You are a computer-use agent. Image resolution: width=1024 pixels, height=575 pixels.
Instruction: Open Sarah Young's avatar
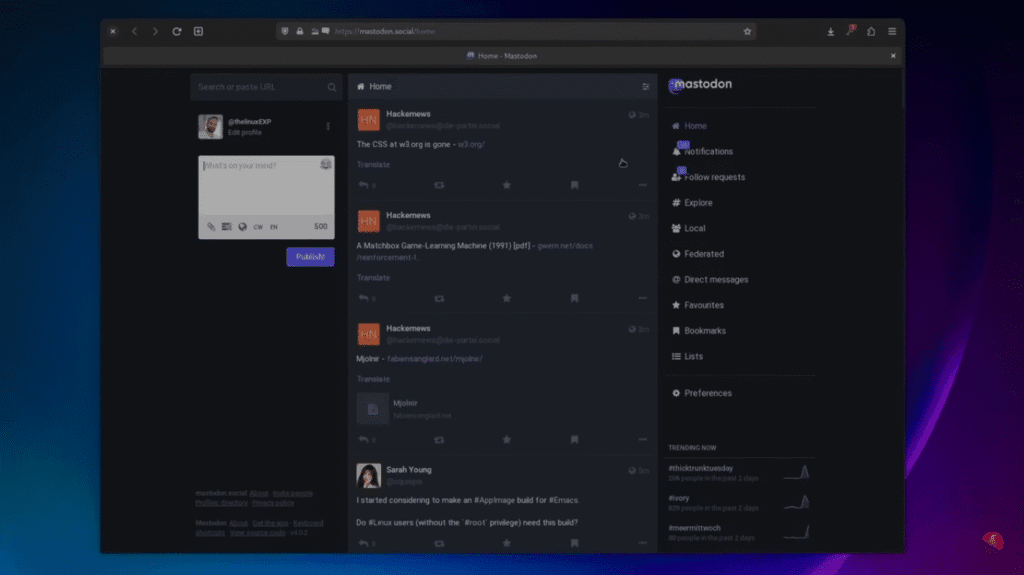click(x=368, y=476)
